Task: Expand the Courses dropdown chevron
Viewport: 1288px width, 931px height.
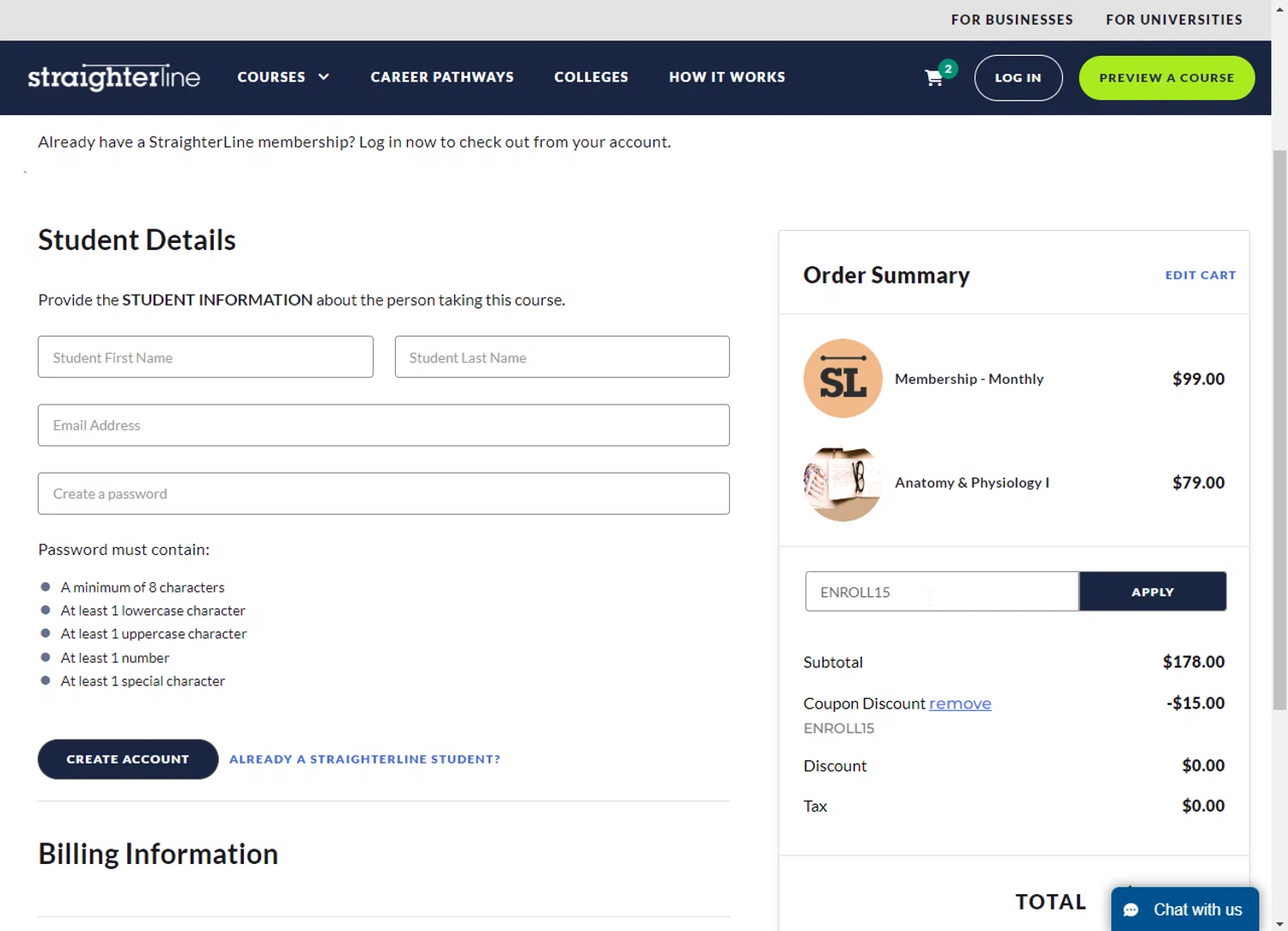Action: [324, 77]
